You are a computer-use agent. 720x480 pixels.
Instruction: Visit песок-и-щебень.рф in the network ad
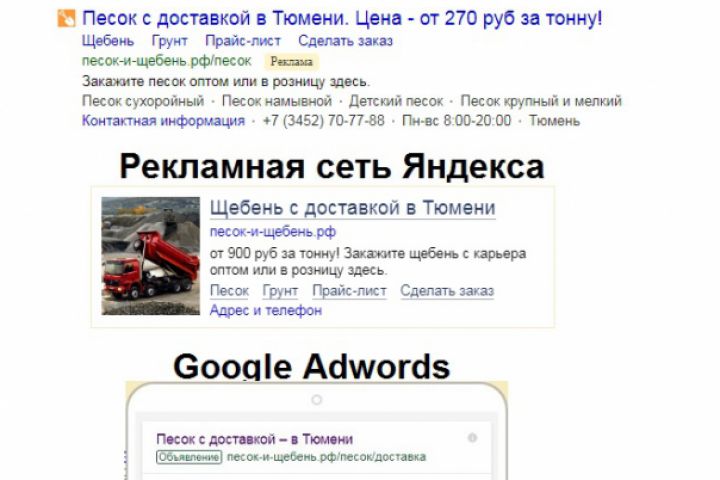click(273, 232)
